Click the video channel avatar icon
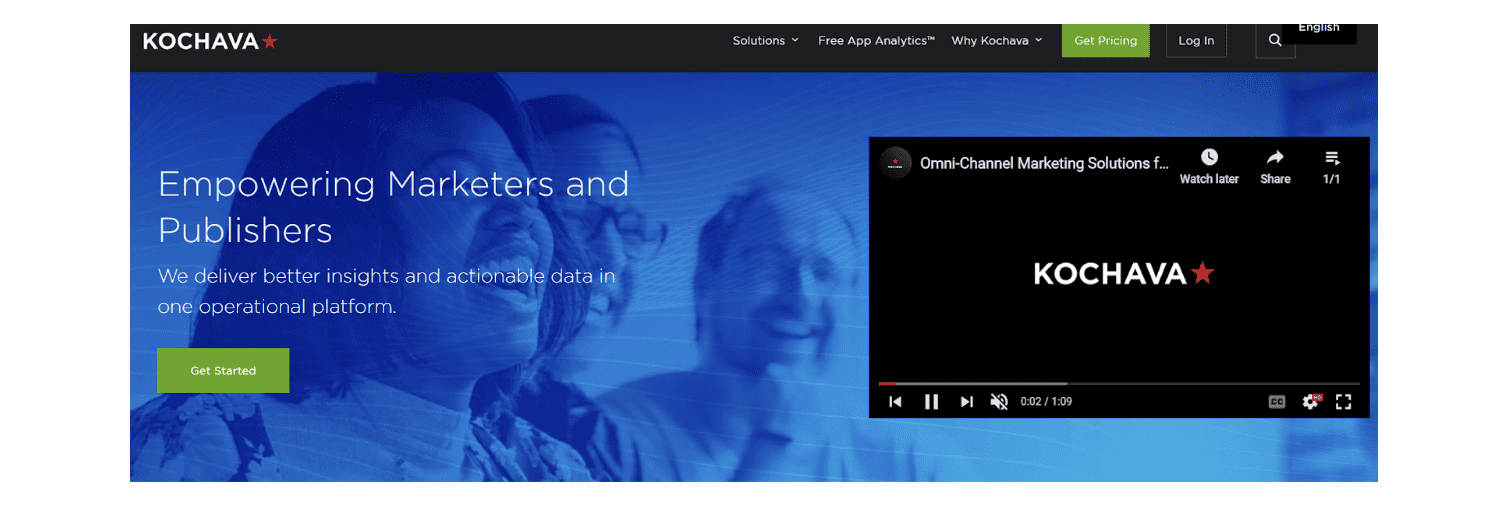This screenshot has width=1500, height=506. pyautogui.click(x=896, y=163)
